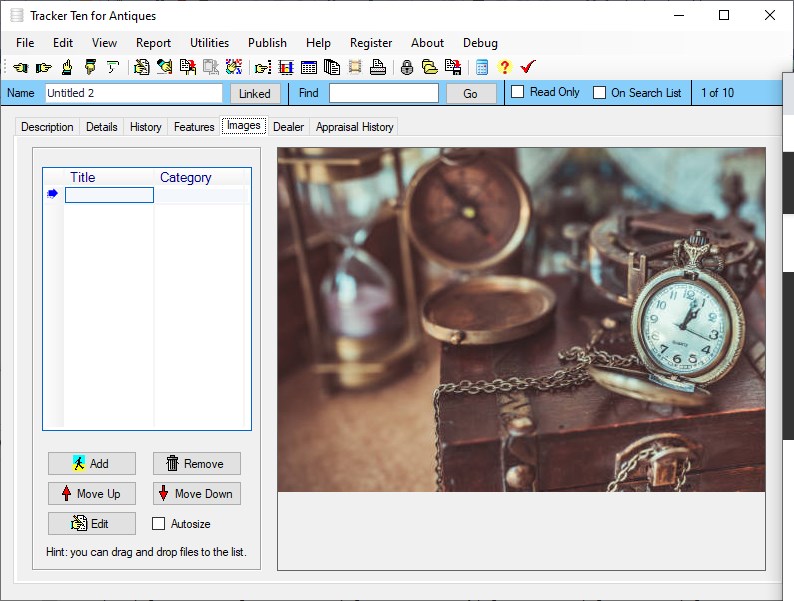This screenshot has height=601, width=794.
Task: Select the Images tab
Action: (x=244, y=126)
